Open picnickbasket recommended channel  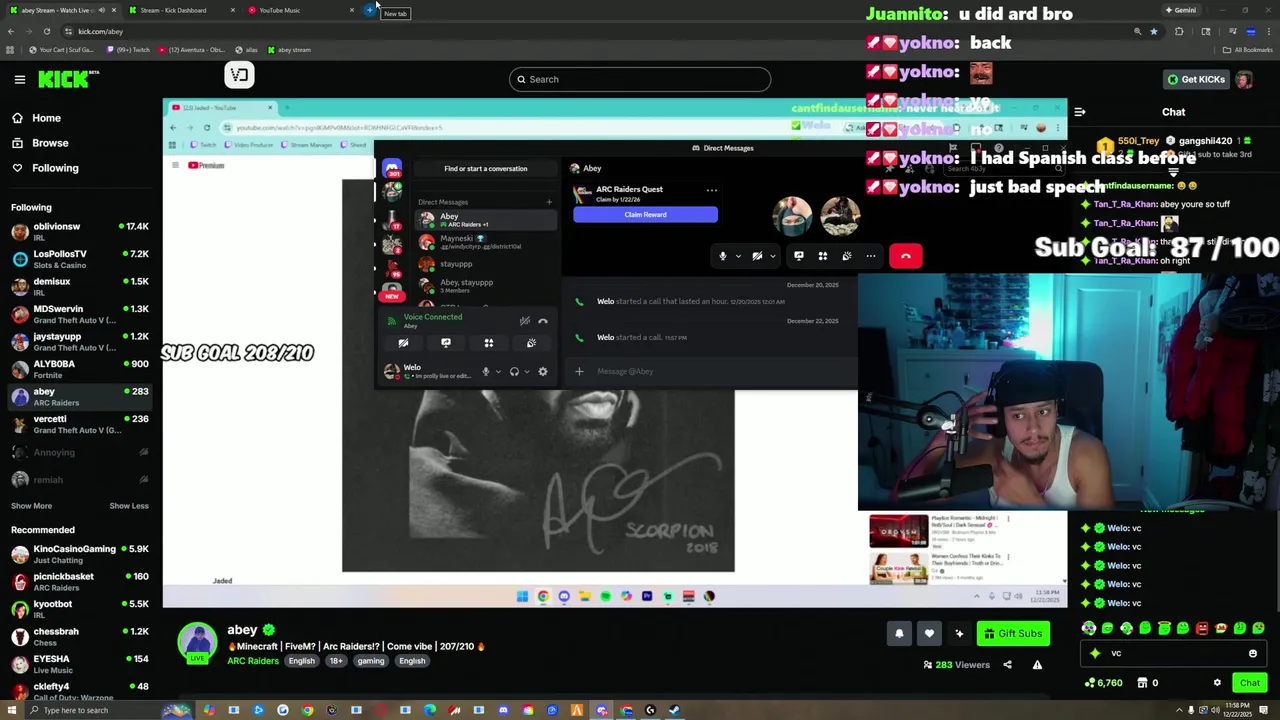pyautogui.click(x=80, y=581)
